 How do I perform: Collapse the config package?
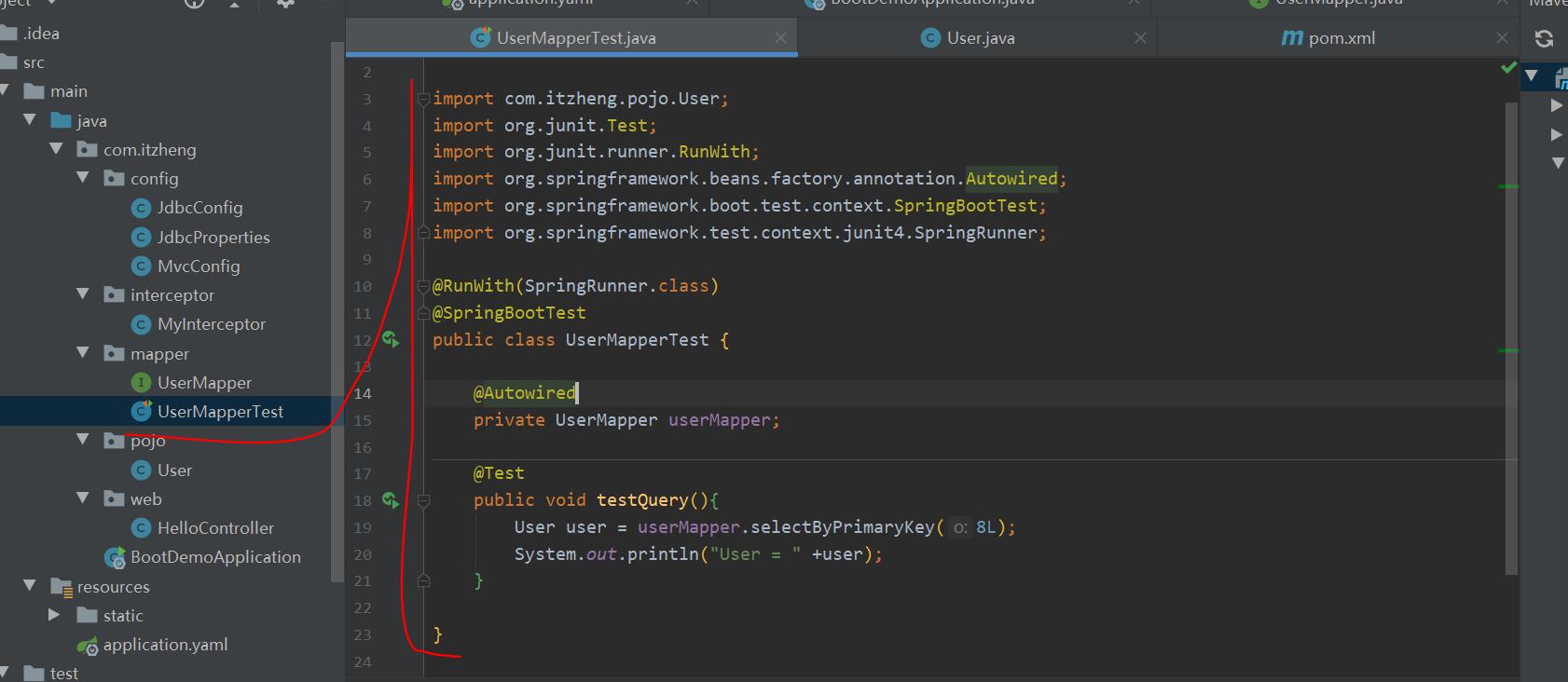pos(83,177)
